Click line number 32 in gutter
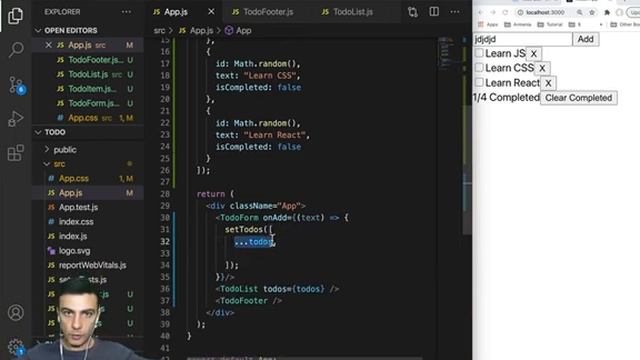This screenshot has height=360, width=640. point(165,241)
